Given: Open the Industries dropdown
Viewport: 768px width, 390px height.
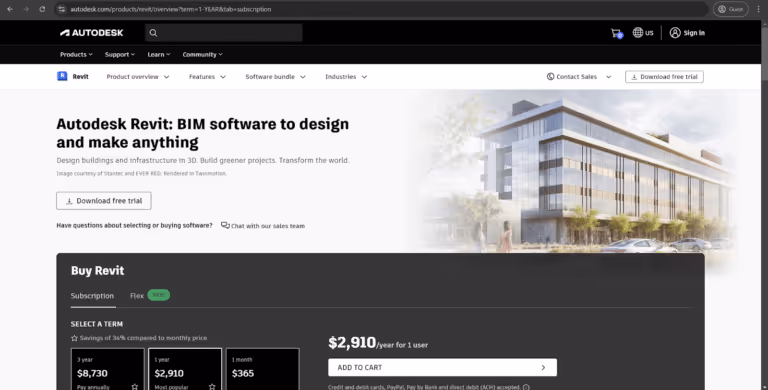Looking at the screenshot, I should point(346,77).
